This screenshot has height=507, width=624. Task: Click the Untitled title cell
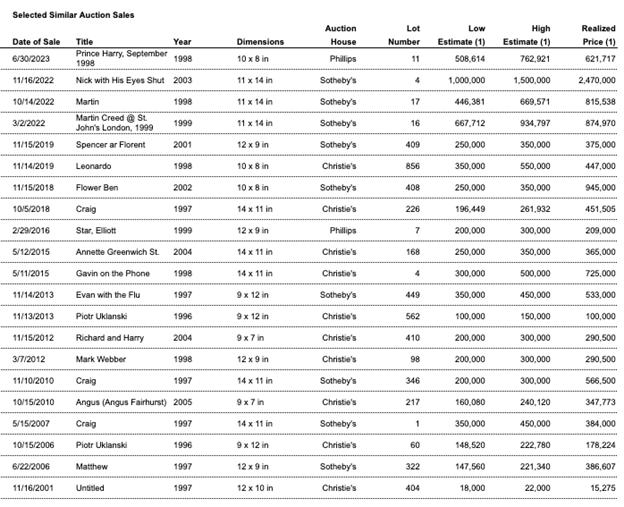91,488
